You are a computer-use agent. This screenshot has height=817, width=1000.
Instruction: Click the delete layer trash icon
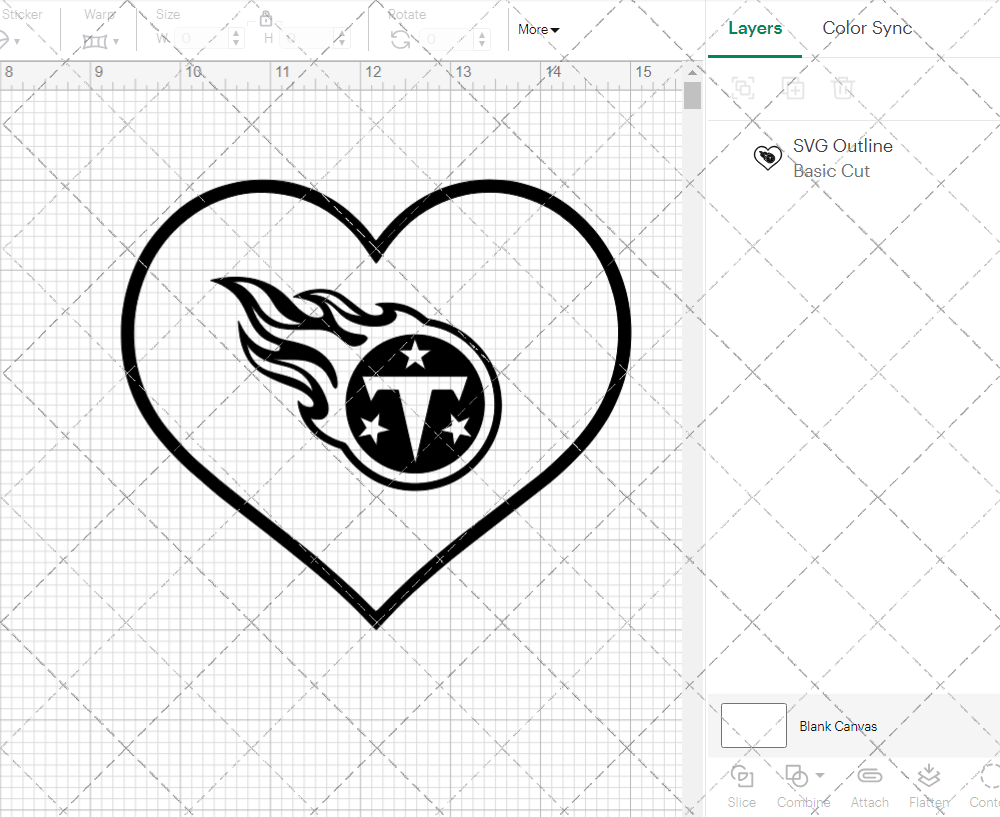[844, 88]
